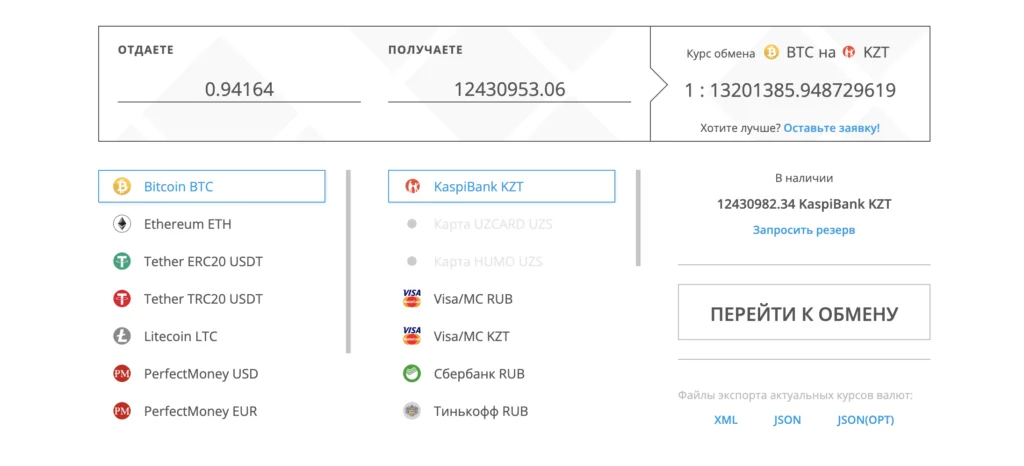1024x466 pixels.
Task: Choose Сбербанк RUB to receive
Action: click(502, 374)
